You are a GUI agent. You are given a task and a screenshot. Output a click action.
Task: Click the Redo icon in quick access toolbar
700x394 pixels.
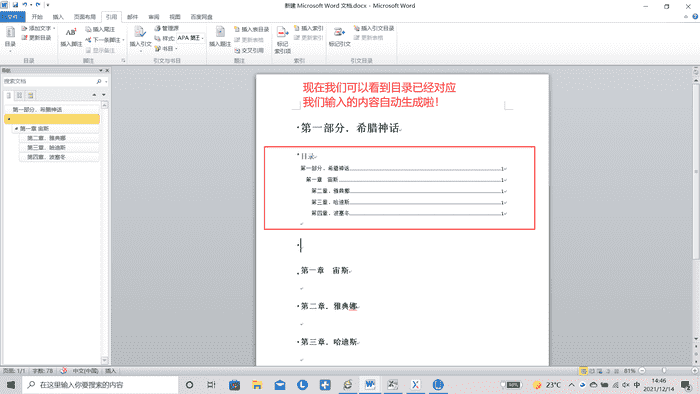click(38, 5)
